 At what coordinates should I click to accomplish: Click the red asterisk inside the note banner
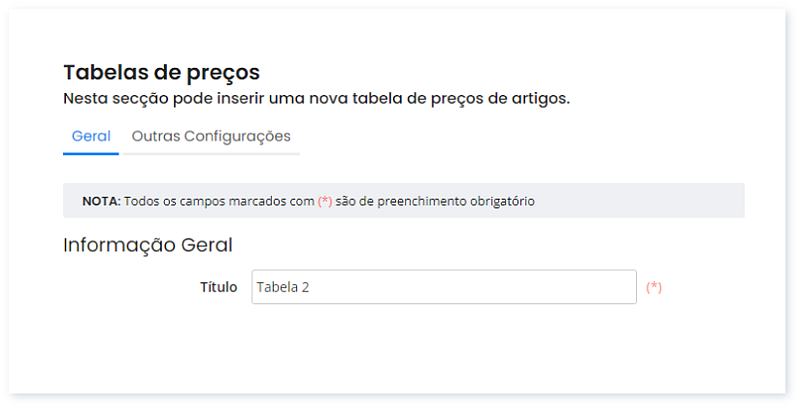pyautogui.click(x=325, y=201)
